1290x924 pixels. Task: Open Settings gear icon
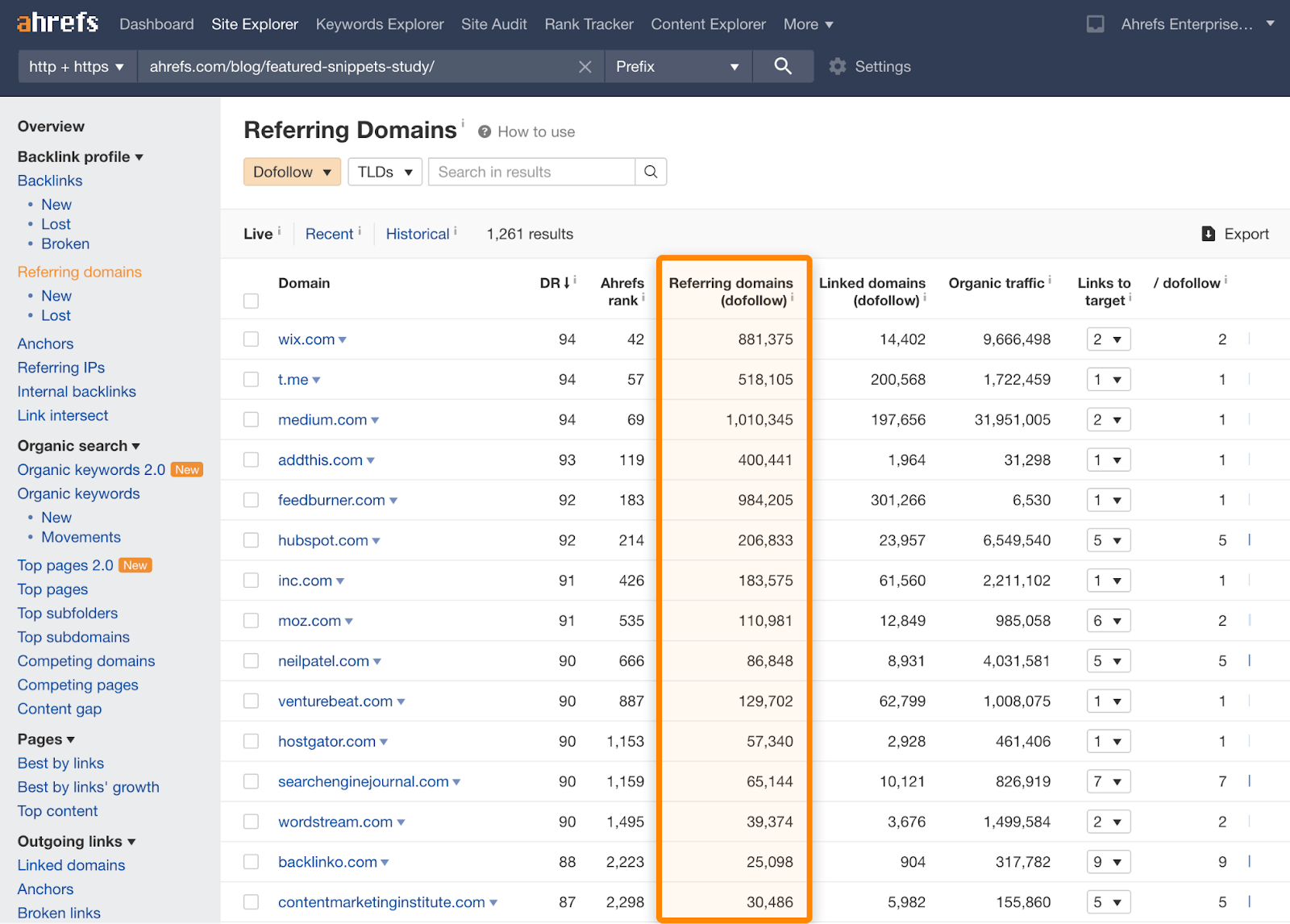click(x=838, y=67)
